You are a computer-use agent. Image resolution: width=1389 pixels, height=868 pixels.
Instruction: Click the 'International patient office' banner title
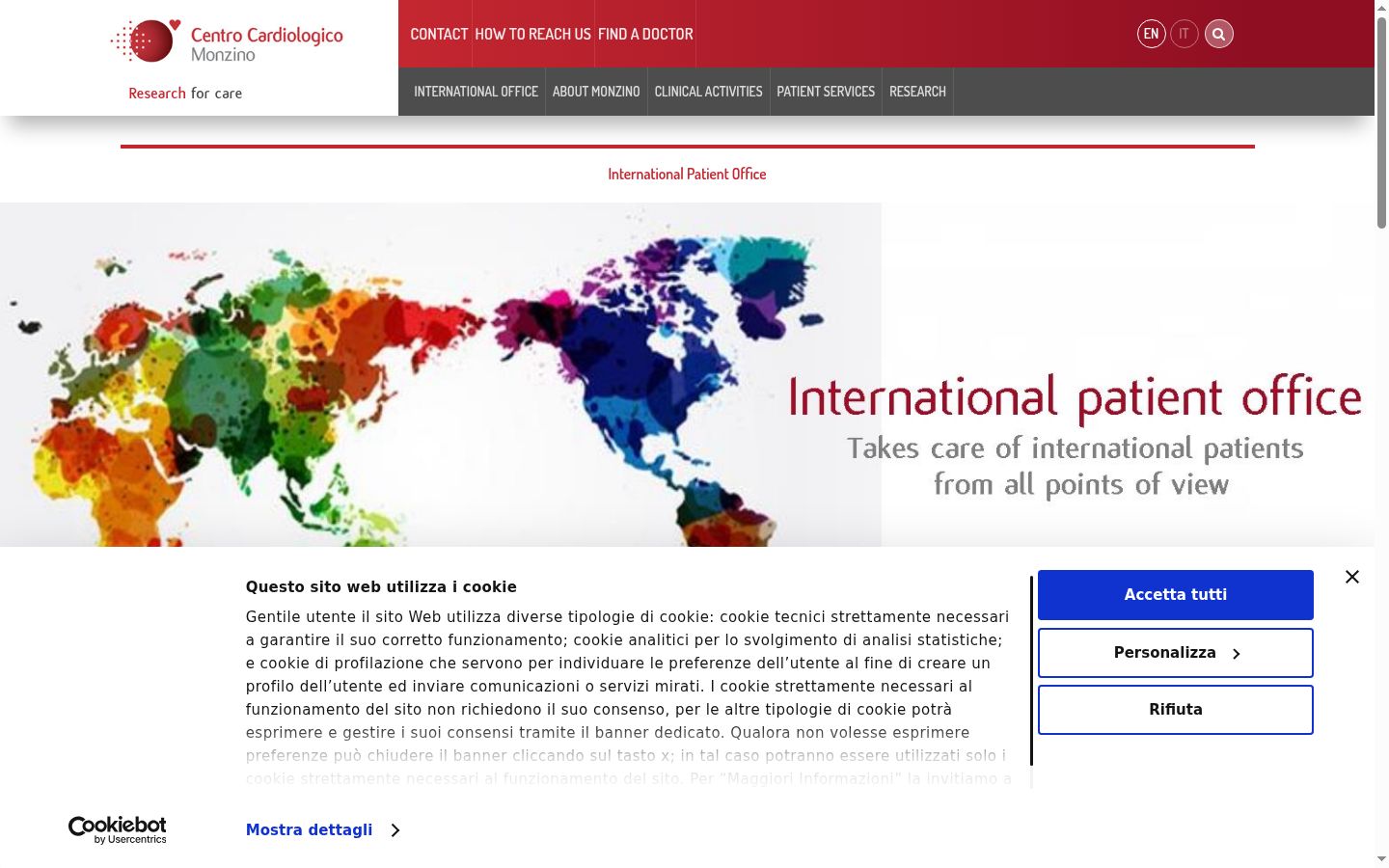[1075, 397]
